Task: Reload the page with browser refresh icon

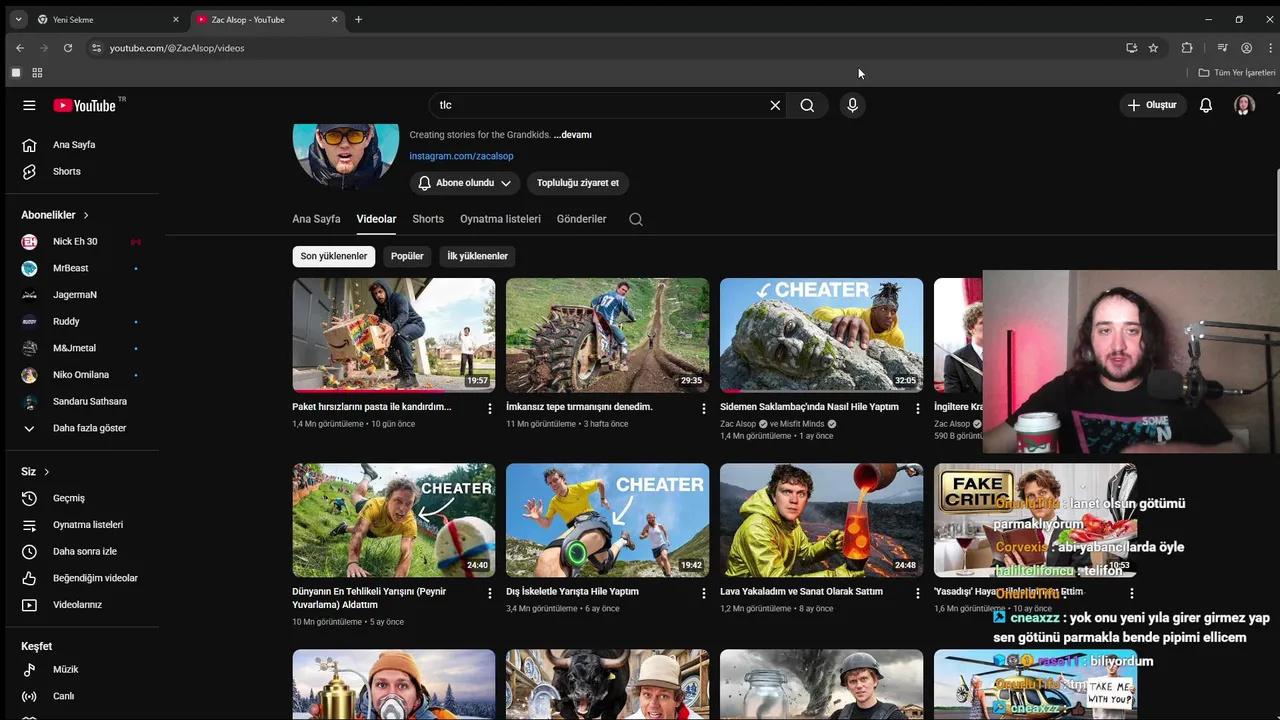Action: 68,48
